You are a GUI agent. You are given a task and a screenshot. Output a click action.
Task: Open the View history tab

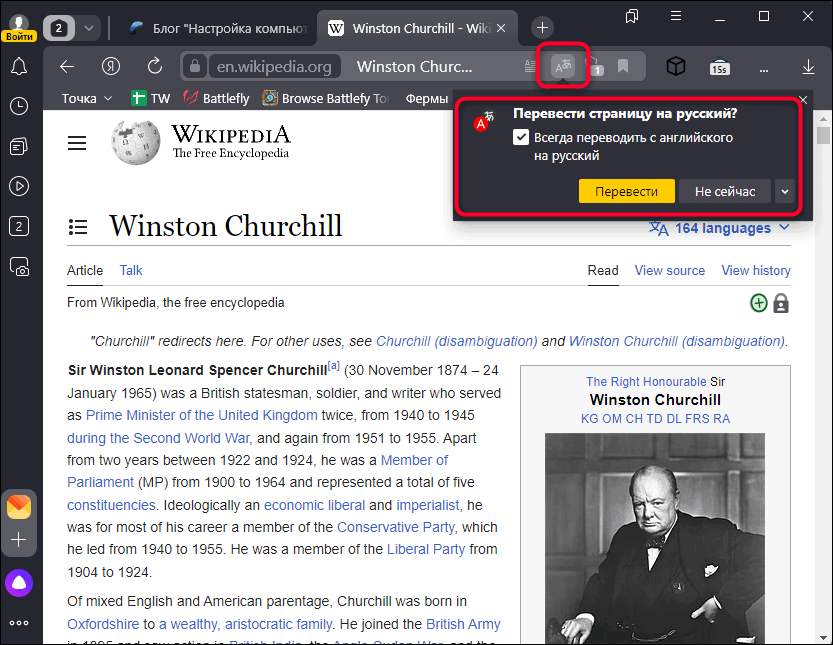click(756, 270)
